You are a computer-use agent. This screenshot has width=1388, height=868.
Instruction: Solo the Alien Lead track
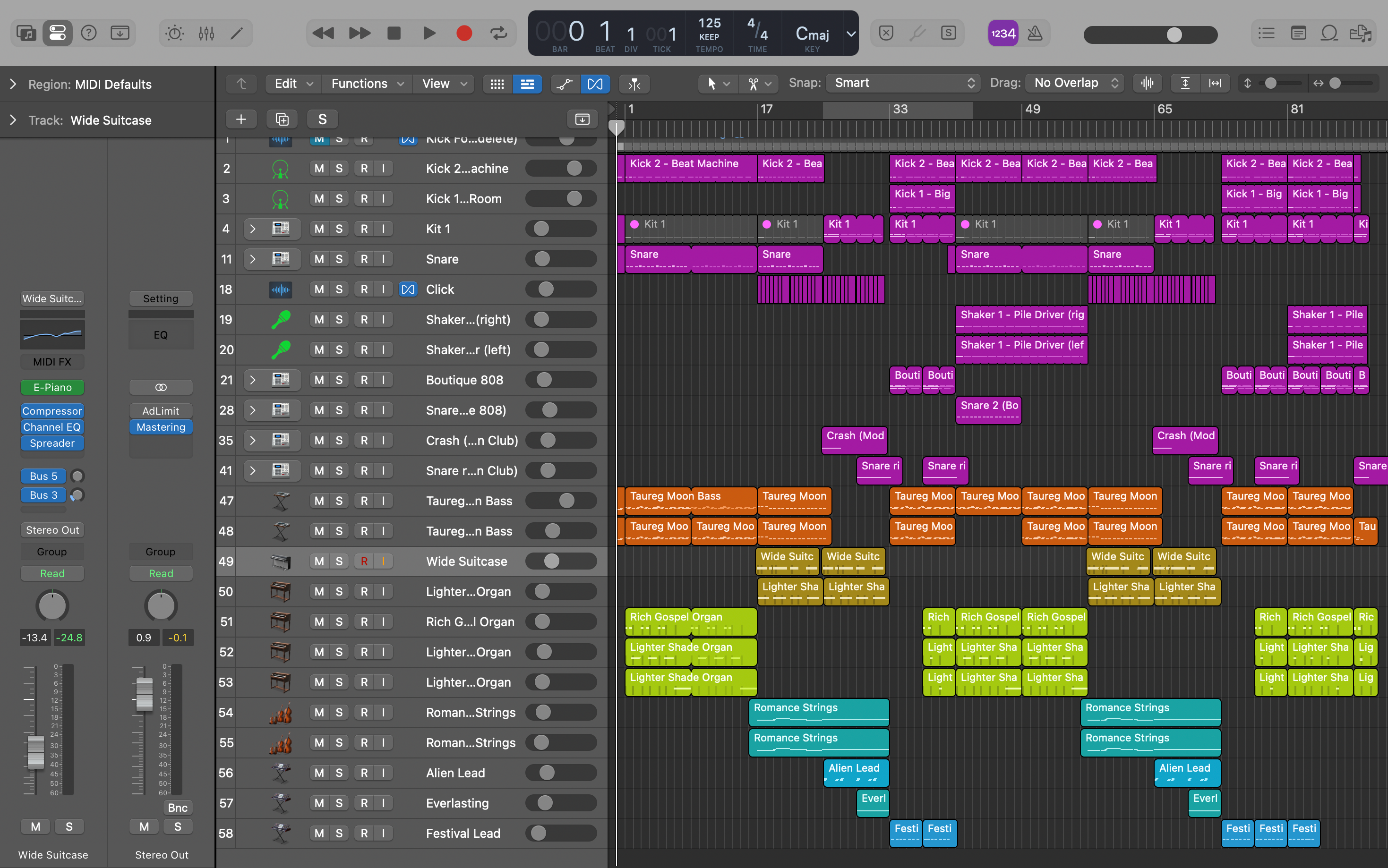339,773
